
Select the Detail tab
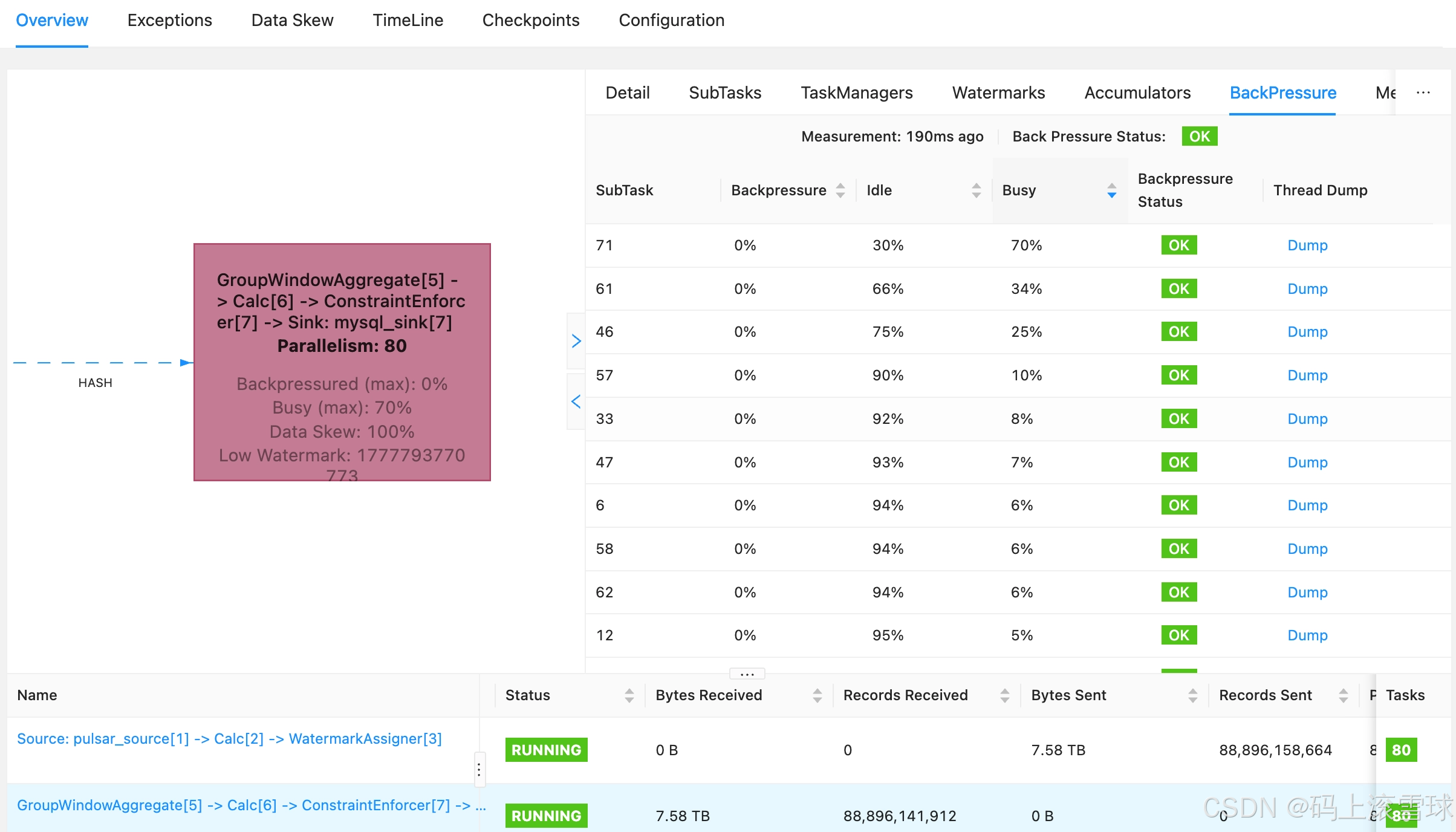628,93
